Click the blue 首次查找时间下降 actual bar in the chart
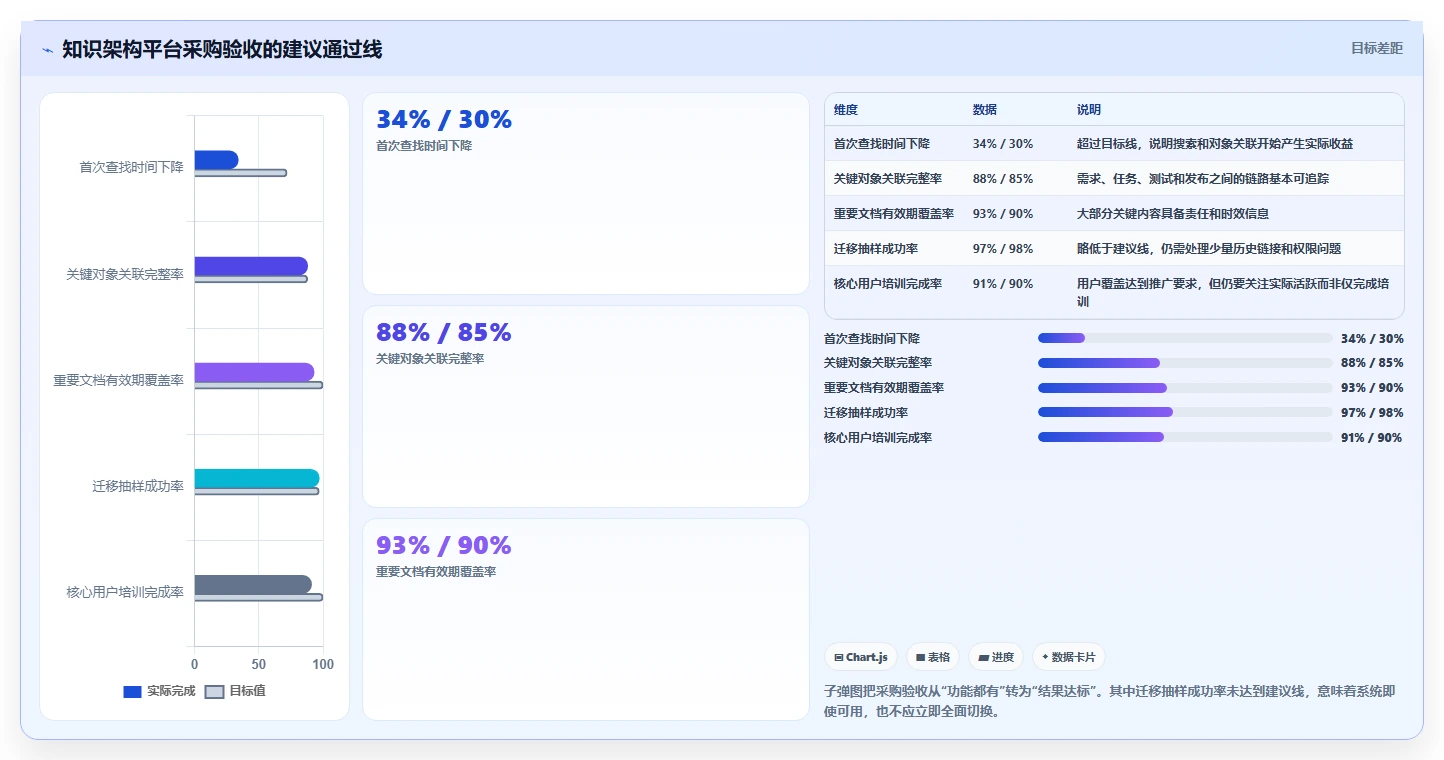1444x760 pixels. point(216,160)
